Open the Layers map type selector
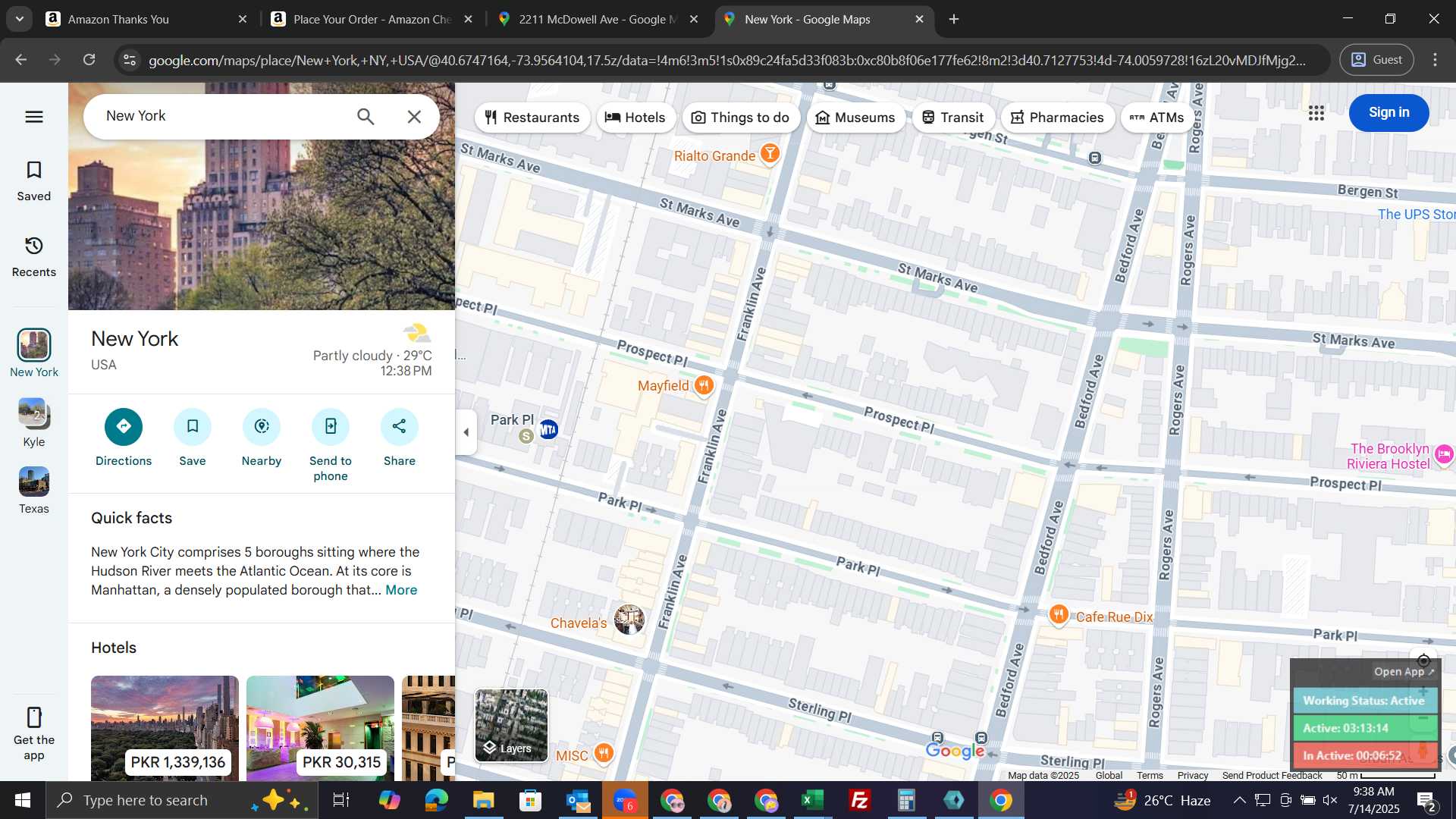The height and width of the screenshot is (819, 1456). [511, 726]
